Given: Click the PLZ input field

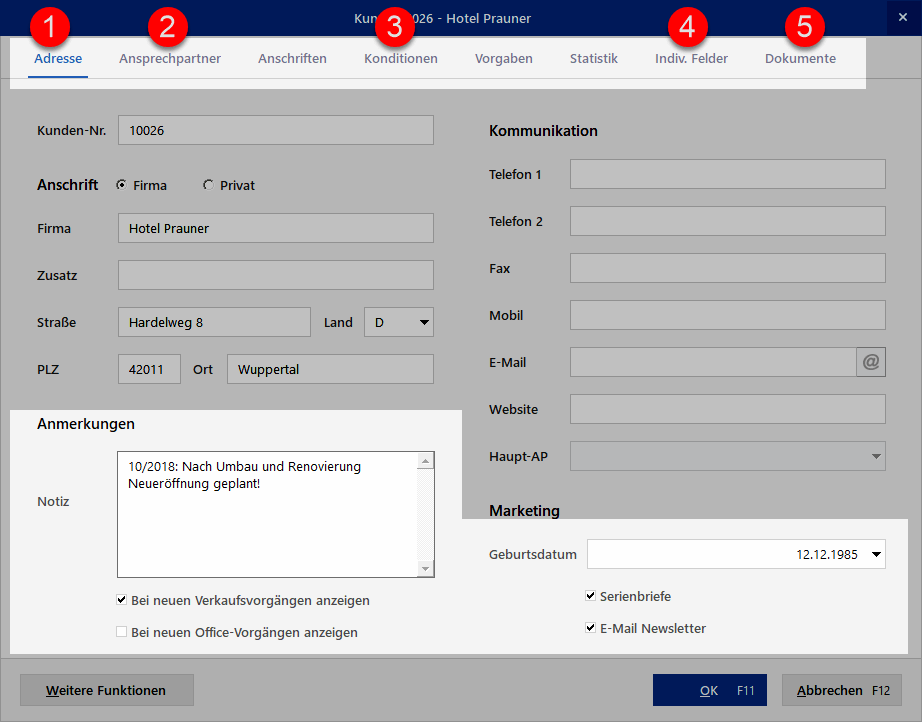Looking at the screenshot, I should (x=149, y=369).
